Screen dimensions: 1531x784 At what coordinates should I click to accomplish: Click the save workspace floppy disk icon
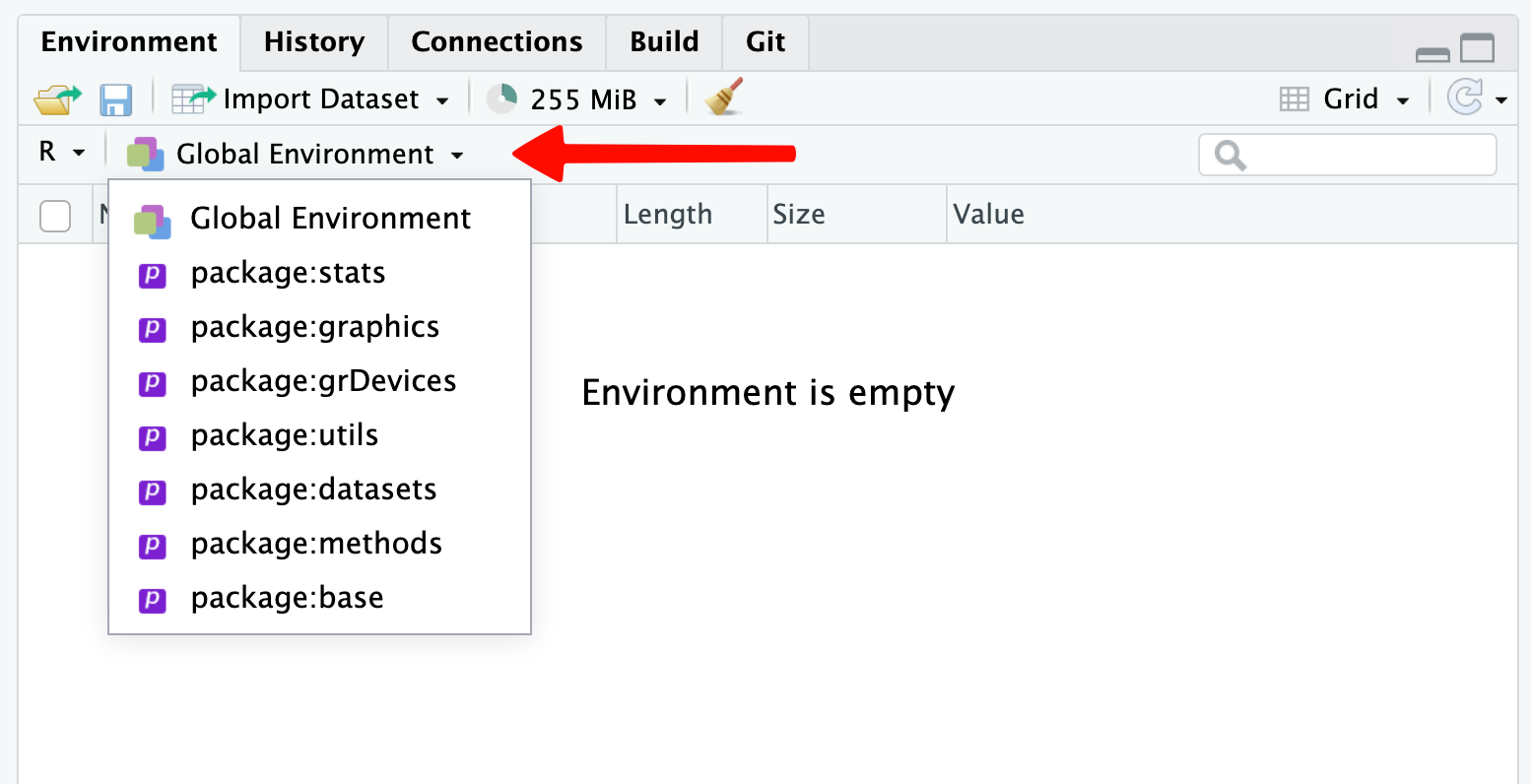116,99
